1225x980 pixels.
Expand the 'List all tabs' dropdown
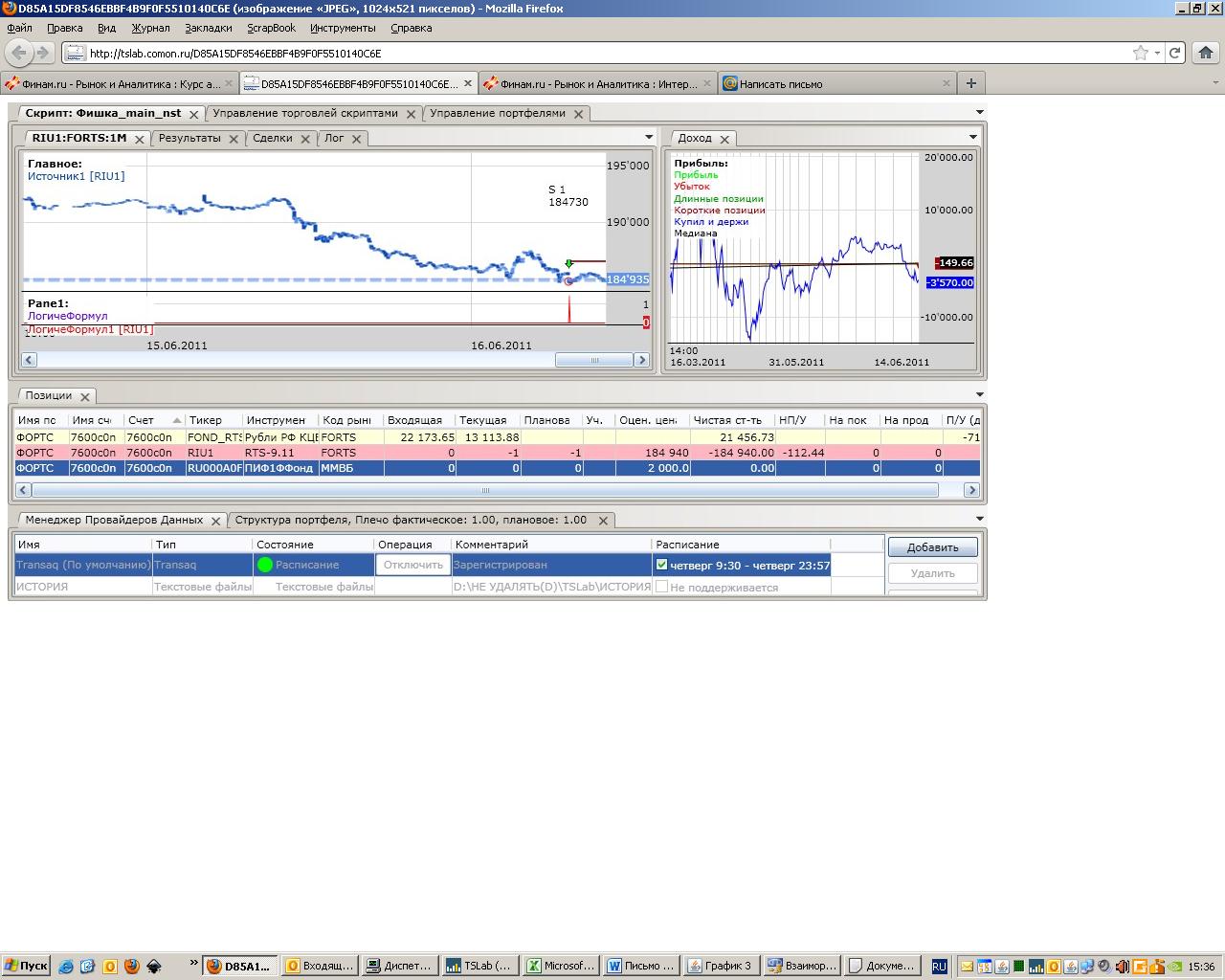point(1216,83)
